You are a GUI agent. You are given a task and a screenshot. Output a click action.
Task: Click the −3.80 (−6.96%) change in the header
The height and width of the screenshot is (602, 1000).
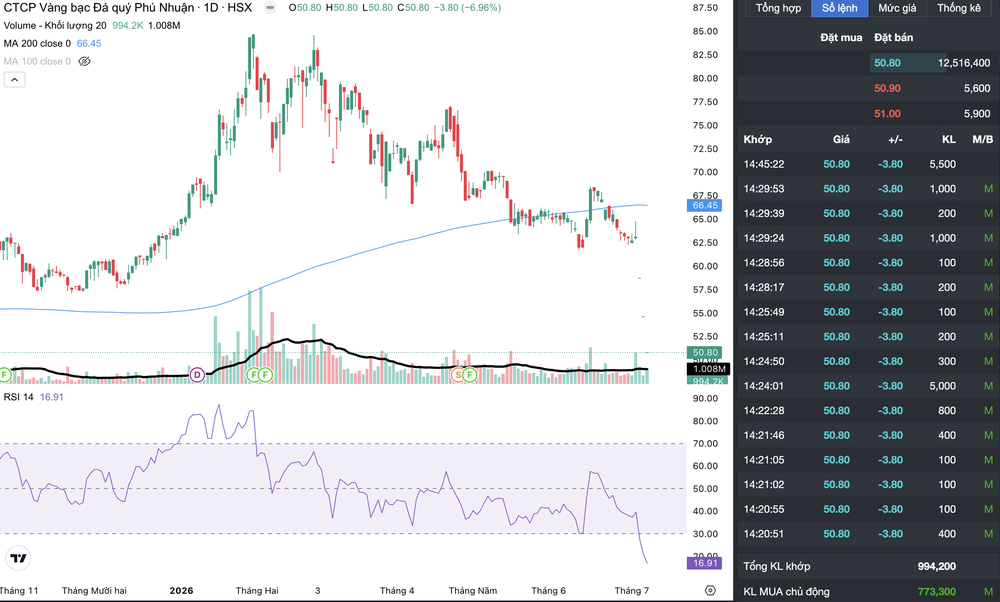tap(468, 8)
